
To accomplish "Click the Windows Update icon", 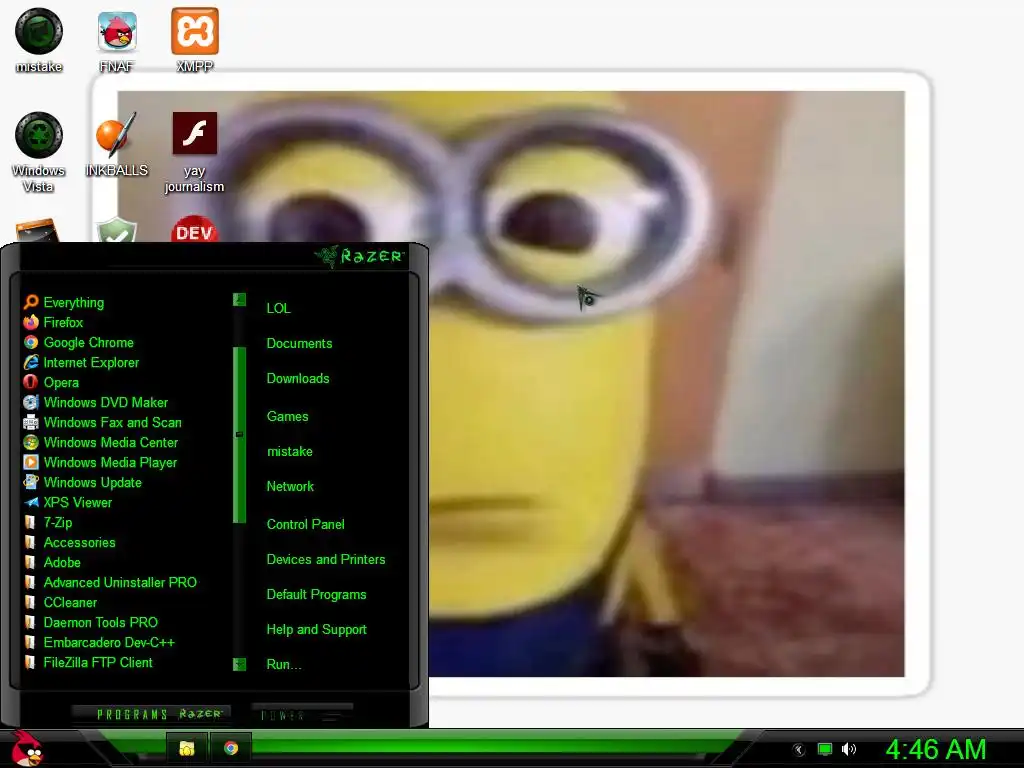I will pyautogui.click(x=31, y=482).
